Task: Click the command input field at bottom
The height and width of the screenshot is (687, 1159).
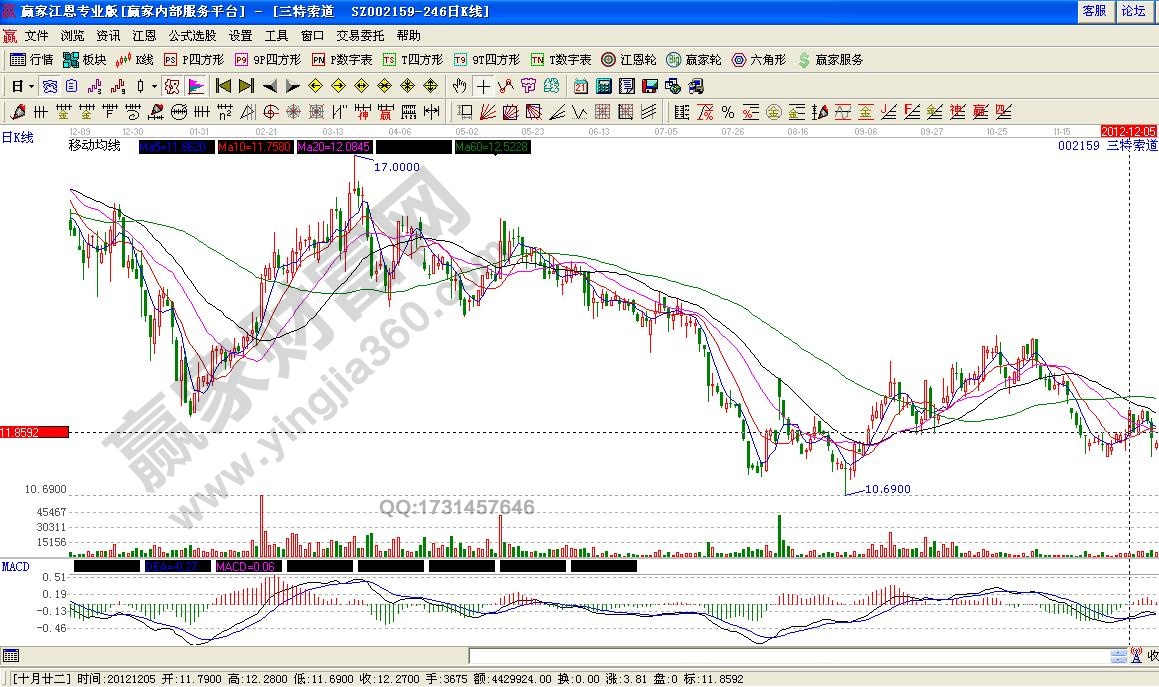Action: (790, 656)
